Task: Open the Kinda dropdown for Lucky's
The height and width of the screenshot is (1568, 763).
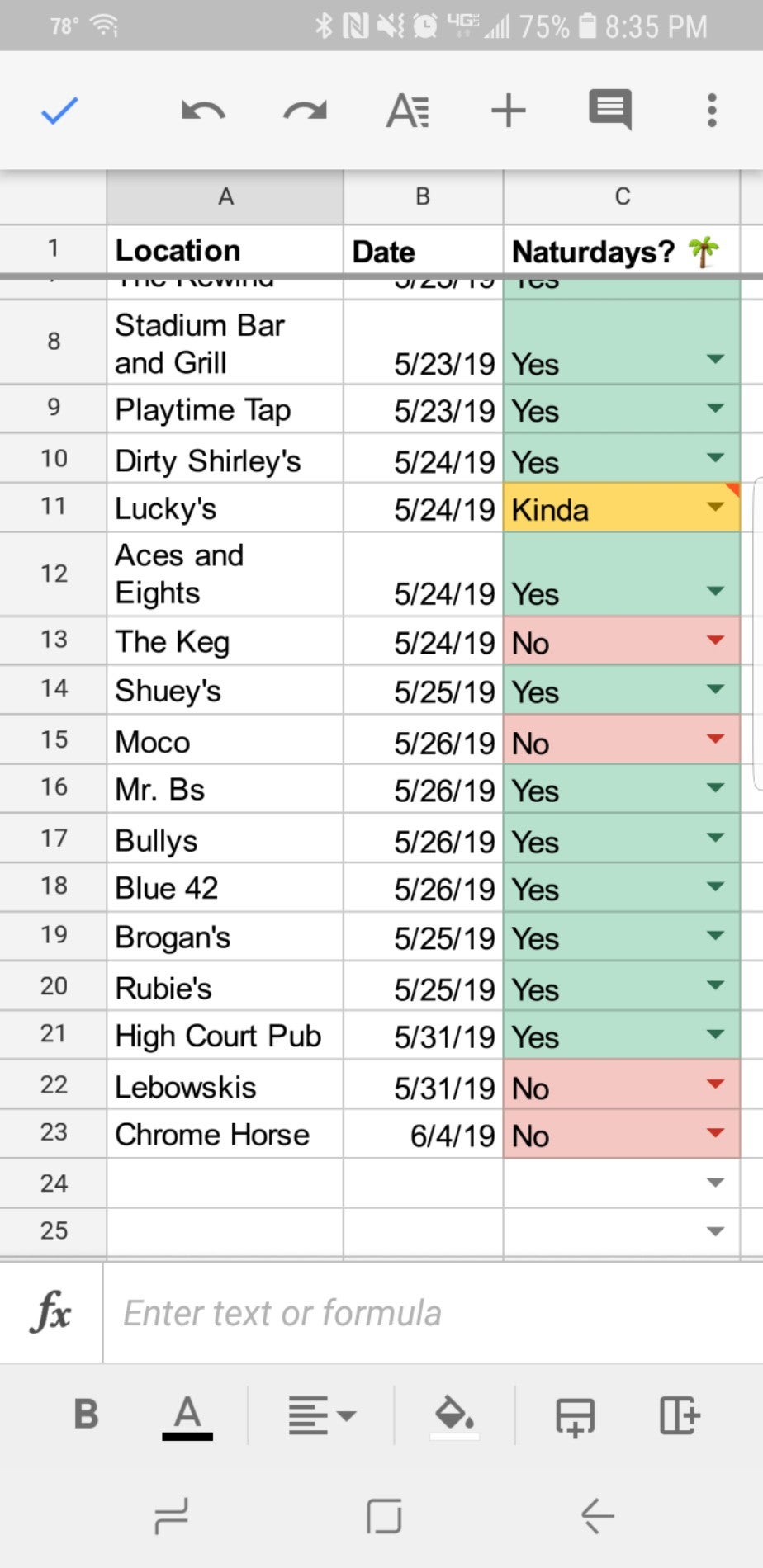Action: pos(715,507)
